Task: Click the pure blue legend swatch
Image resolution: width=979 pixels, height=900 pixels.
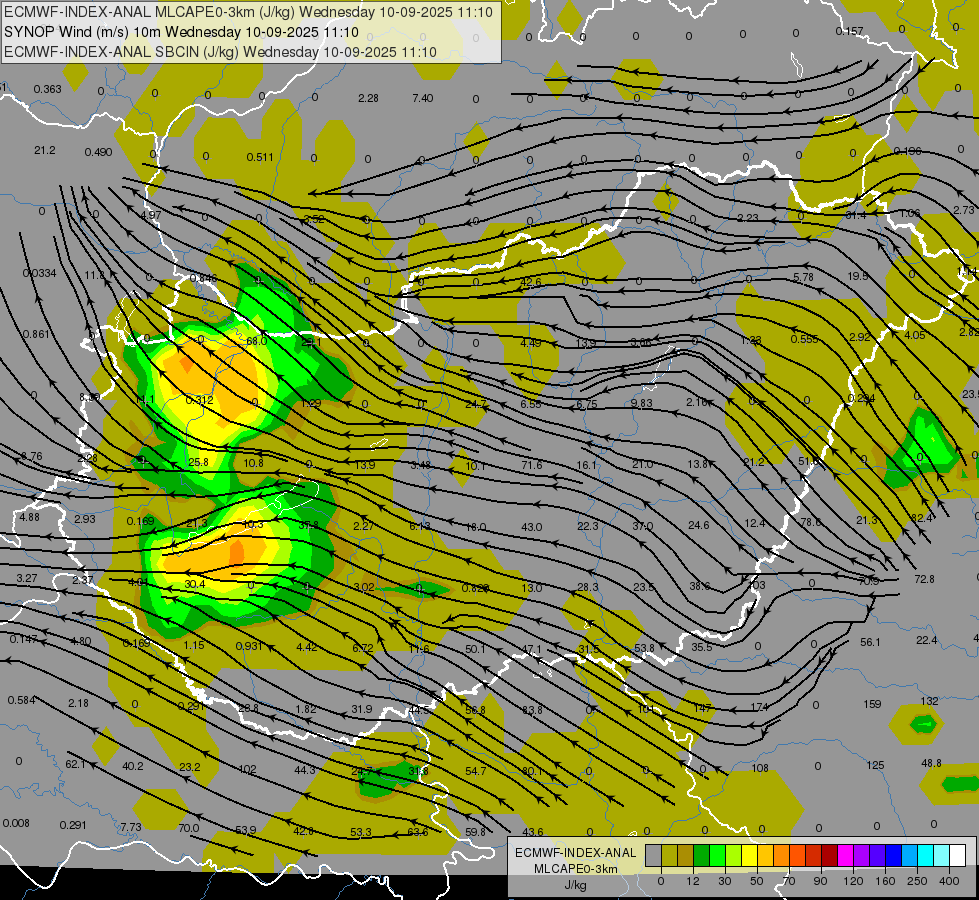Action: (893, 855)
